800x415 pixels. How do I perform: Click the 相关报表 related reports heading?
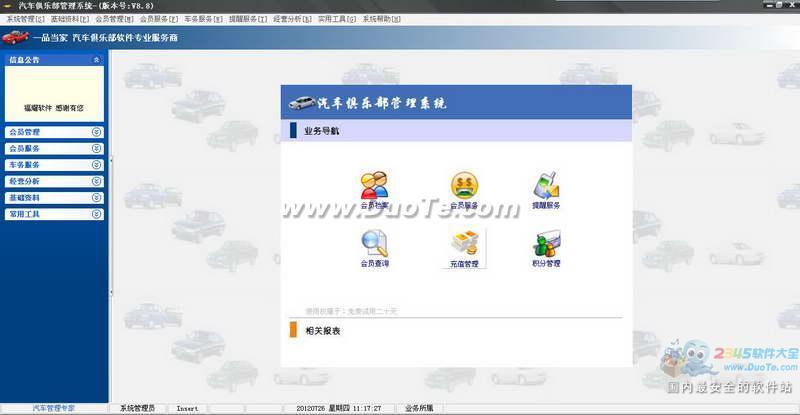[x=322, y=330]
